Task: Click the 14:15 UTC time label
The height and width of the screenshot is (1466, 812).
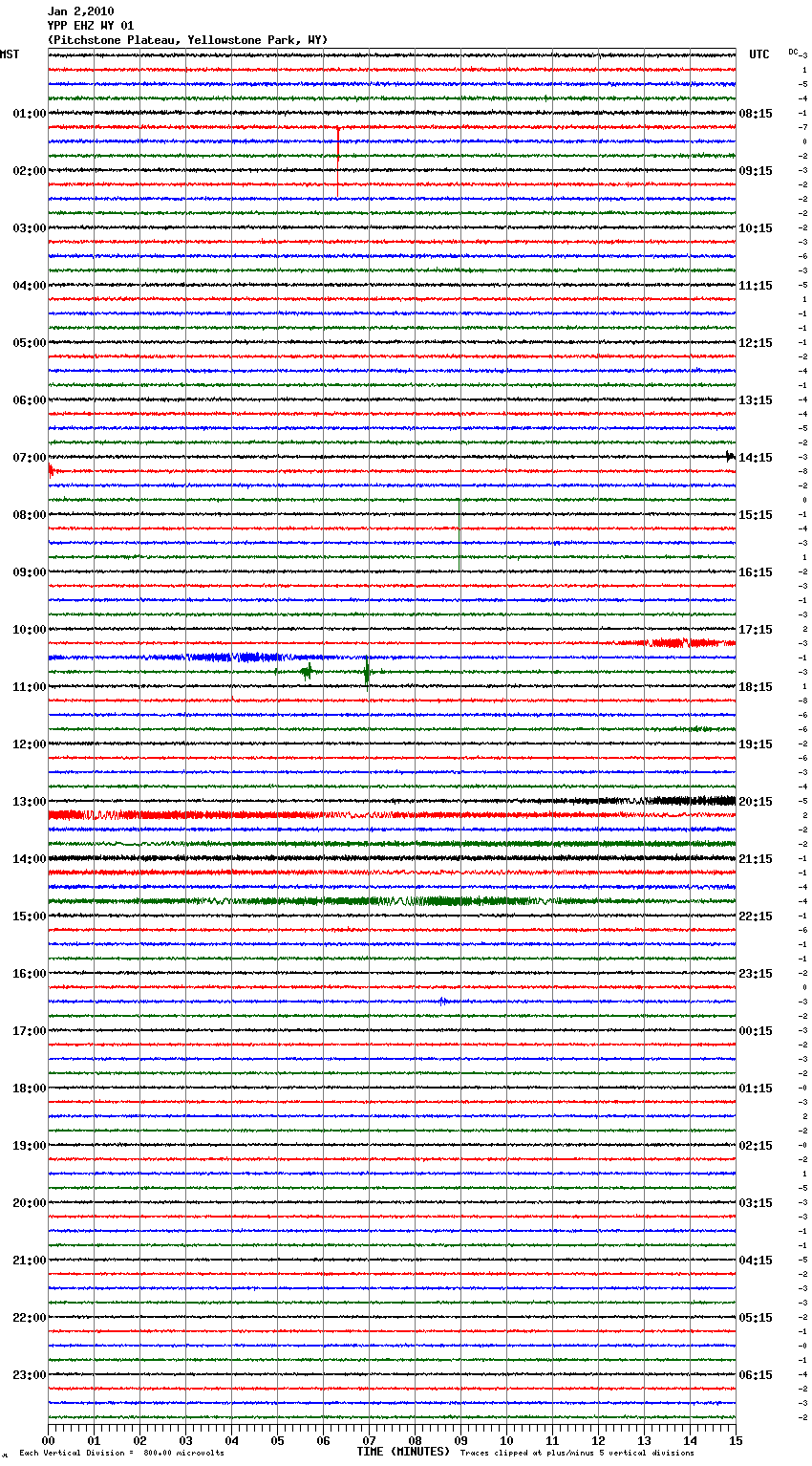Action: pyautogui.click(x=756, y=458)
